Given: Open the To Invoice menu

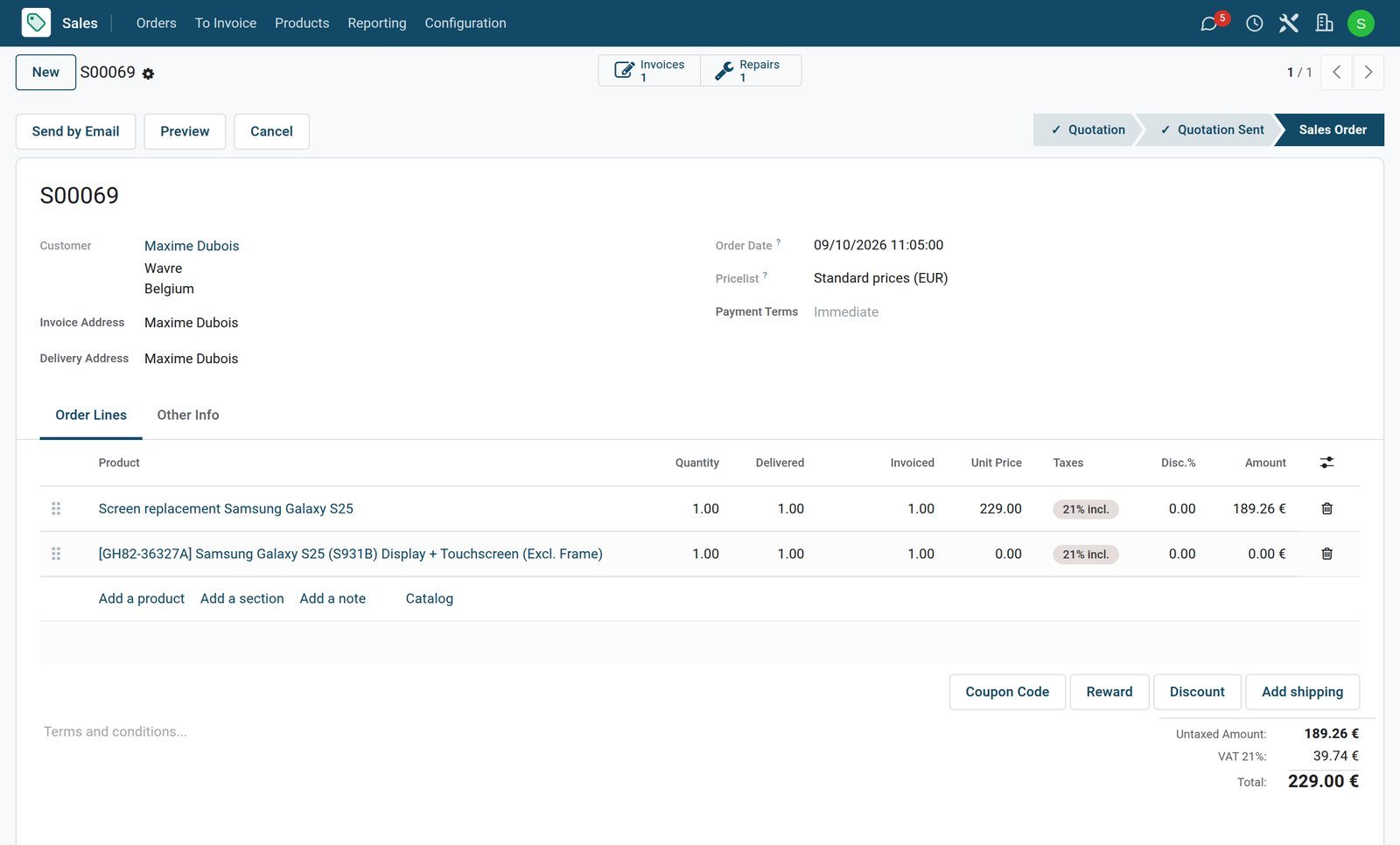Looking at the screenshot, I should pos(226,23).
